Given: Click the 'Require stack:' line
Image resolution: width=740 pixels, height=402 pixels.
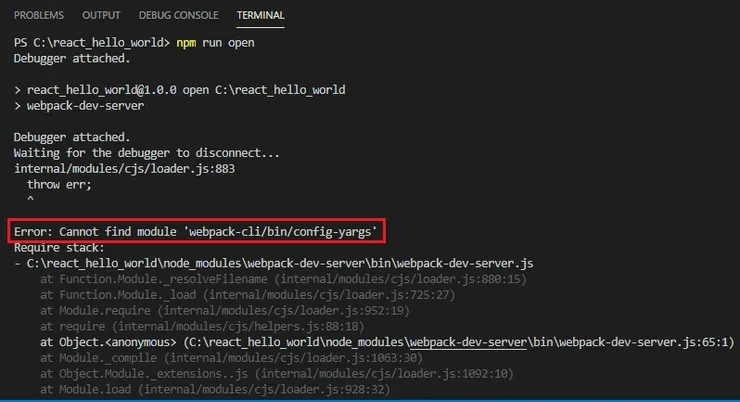Looking at the screenshot, I should (59, 248).
